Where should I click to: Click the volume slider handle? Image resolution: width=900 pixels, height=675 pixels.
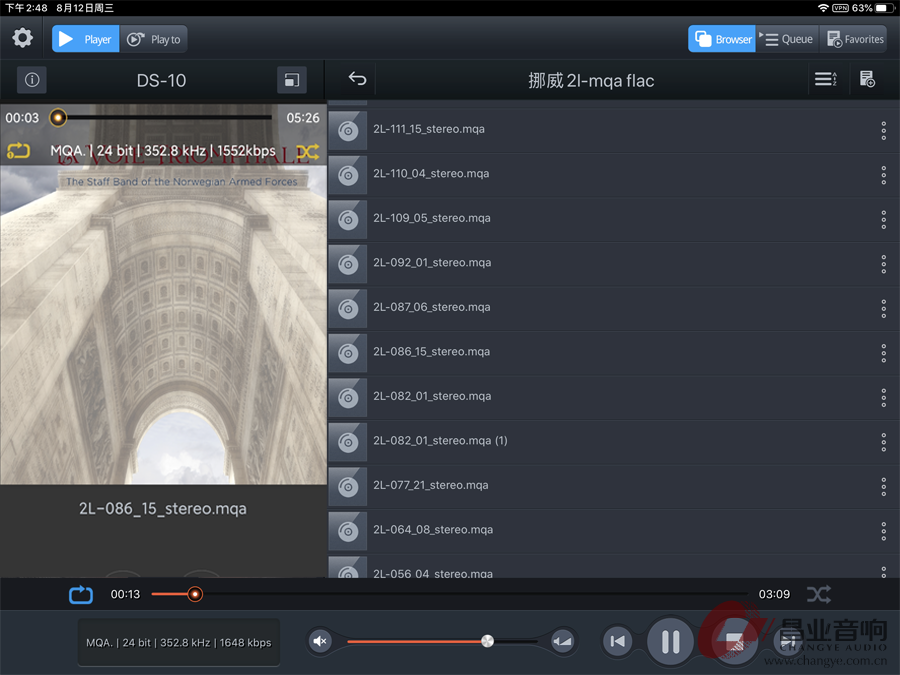(x=487, y=641)
